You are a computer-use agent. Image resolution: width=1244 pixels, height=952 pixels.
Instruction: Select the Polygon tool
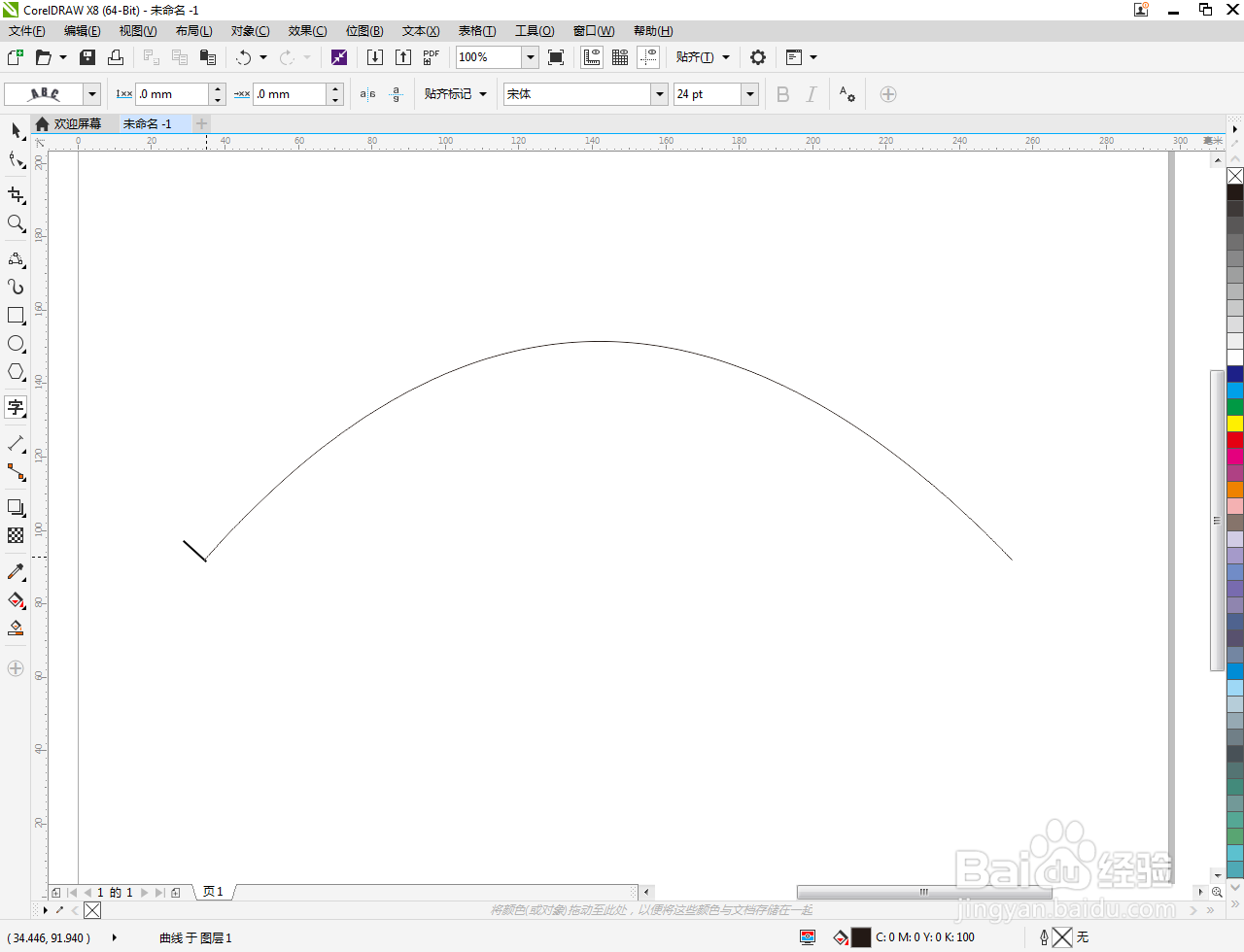16,372
